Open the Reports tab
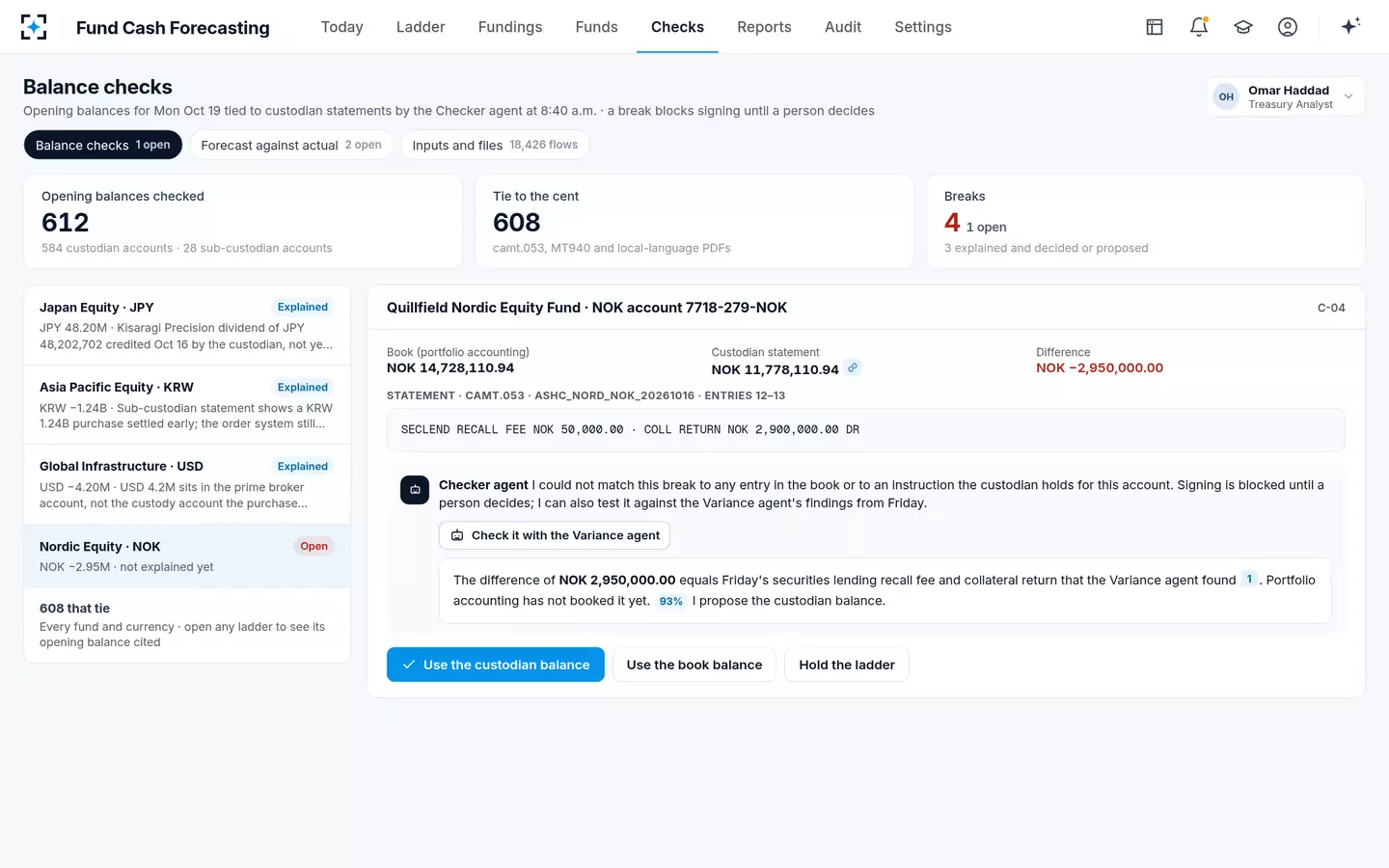 tap(764, 27)
